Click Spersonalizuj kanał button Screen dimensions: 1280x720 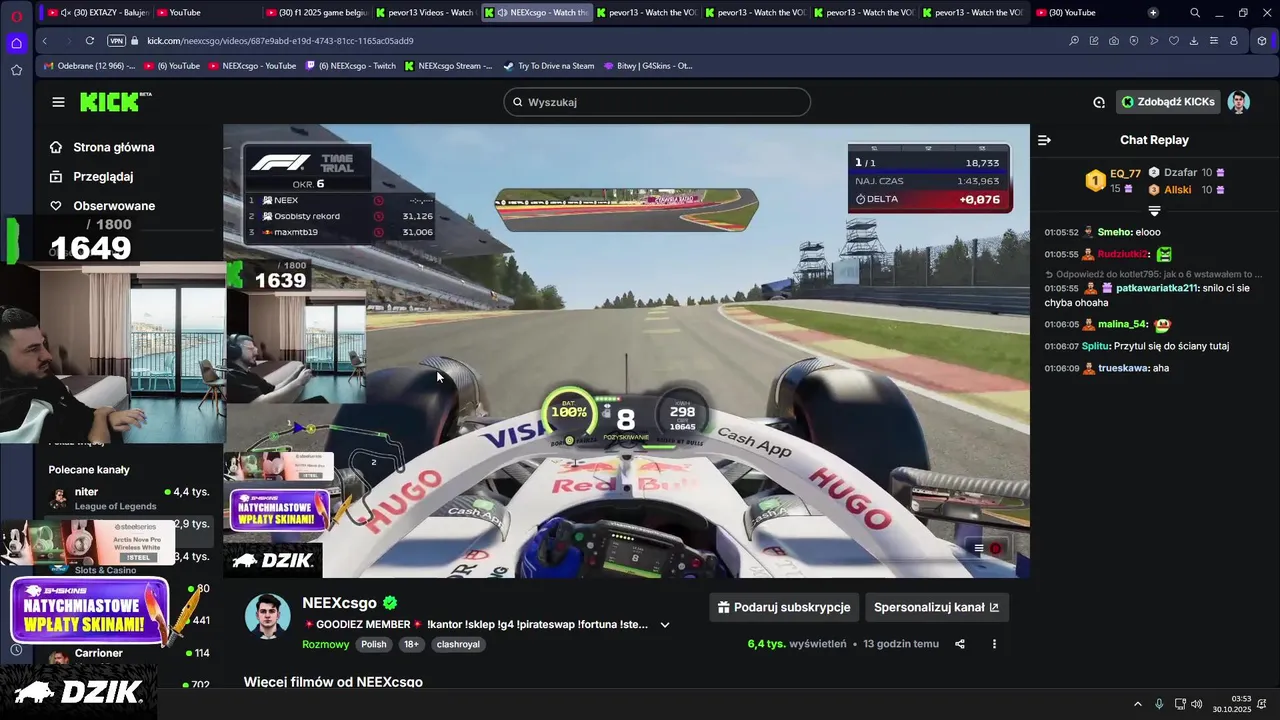[x=936, y=607]
